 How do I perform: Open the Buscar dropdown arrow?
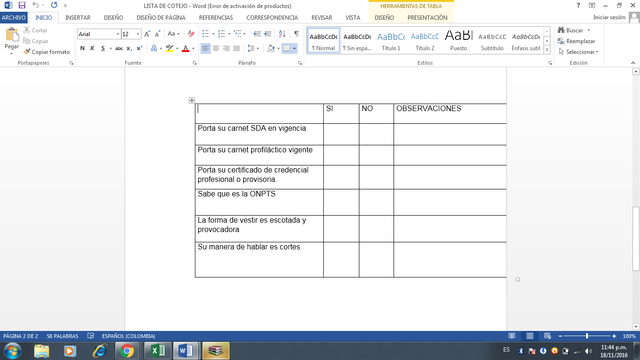[589, 30]
